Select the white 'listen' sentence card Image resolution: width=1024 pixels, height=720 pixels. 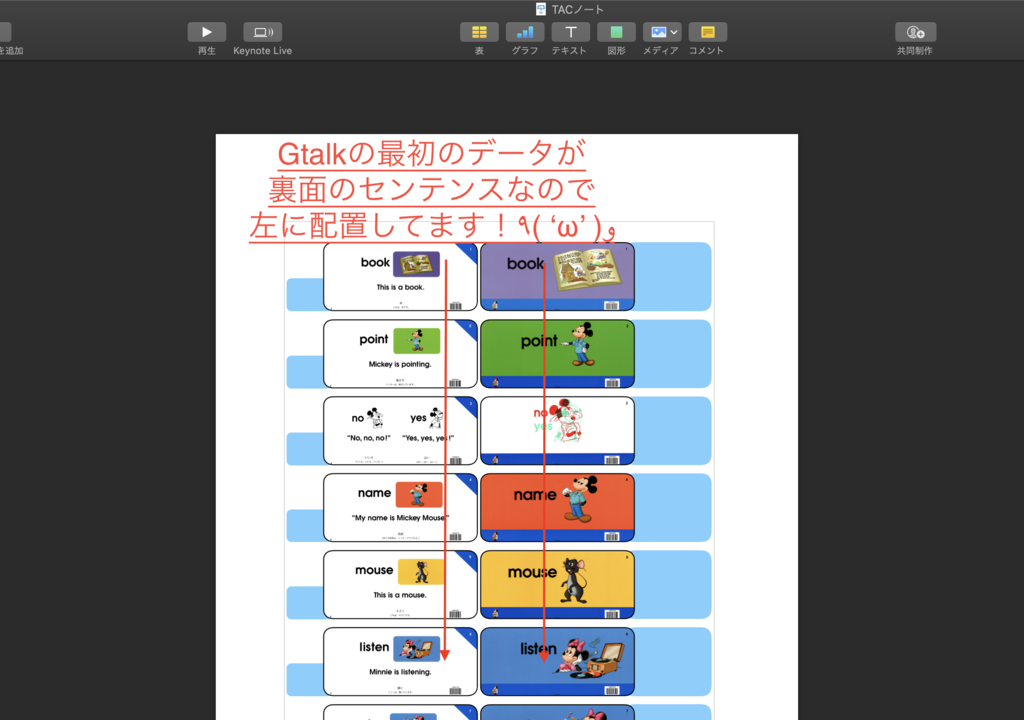pyautogui.click(x=400, y=662)
